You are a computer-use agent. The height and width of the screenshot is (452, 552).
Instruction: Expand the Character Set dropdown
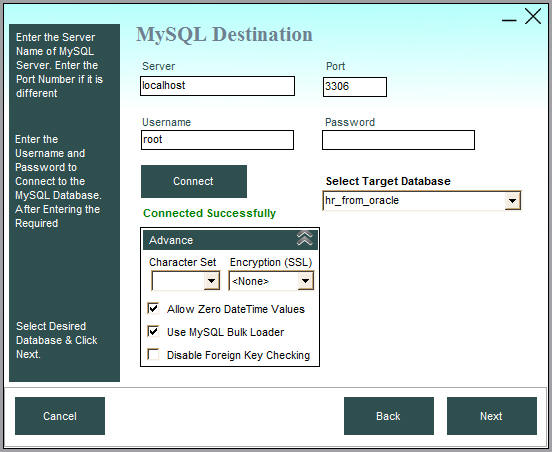[211, 281]
